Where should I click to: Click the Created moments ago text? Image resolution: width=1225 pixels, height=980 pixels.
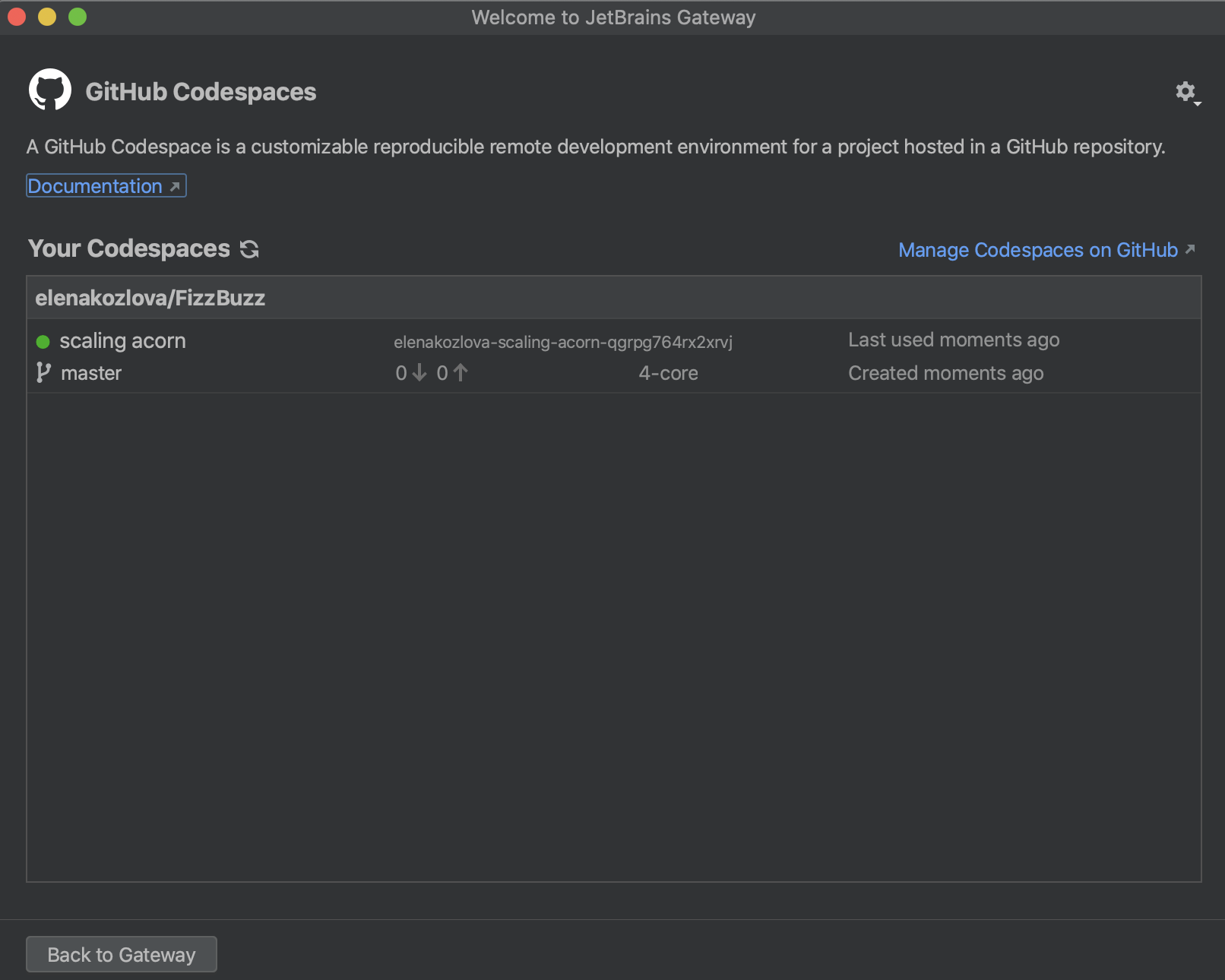[945, 373]
